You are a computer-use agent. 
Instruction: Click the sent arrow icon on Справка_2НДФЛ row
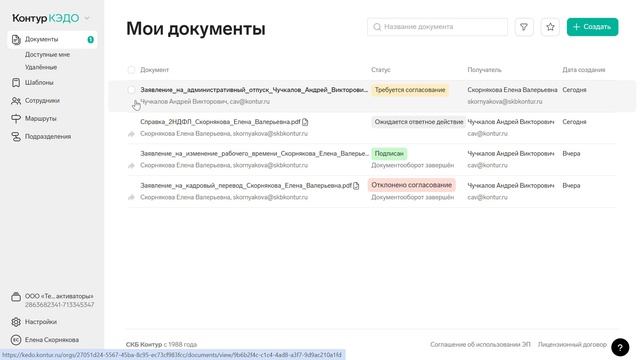point(131,134)
